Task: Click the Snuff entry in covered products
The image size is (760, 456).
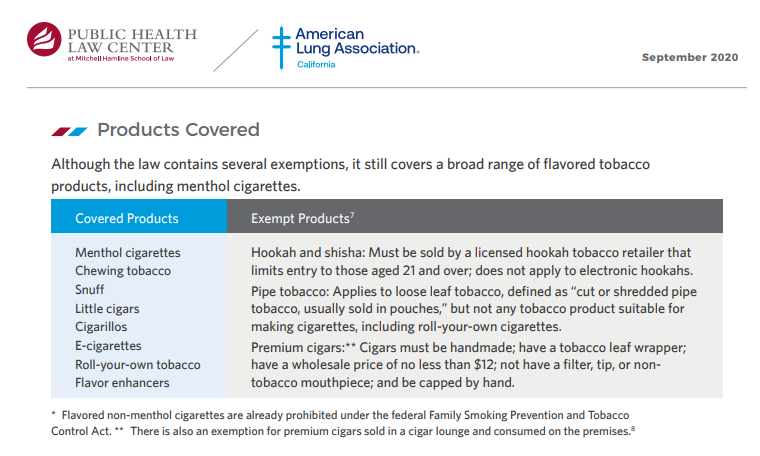Action: tap(89, 290)
